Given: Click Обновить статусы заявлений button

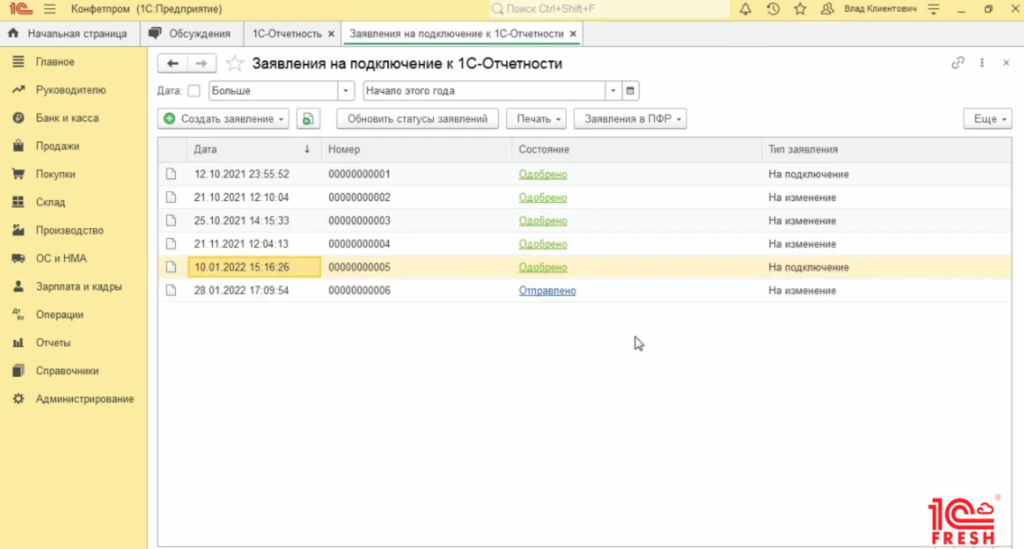Looking at the screenshot, I should pos(417,119).
